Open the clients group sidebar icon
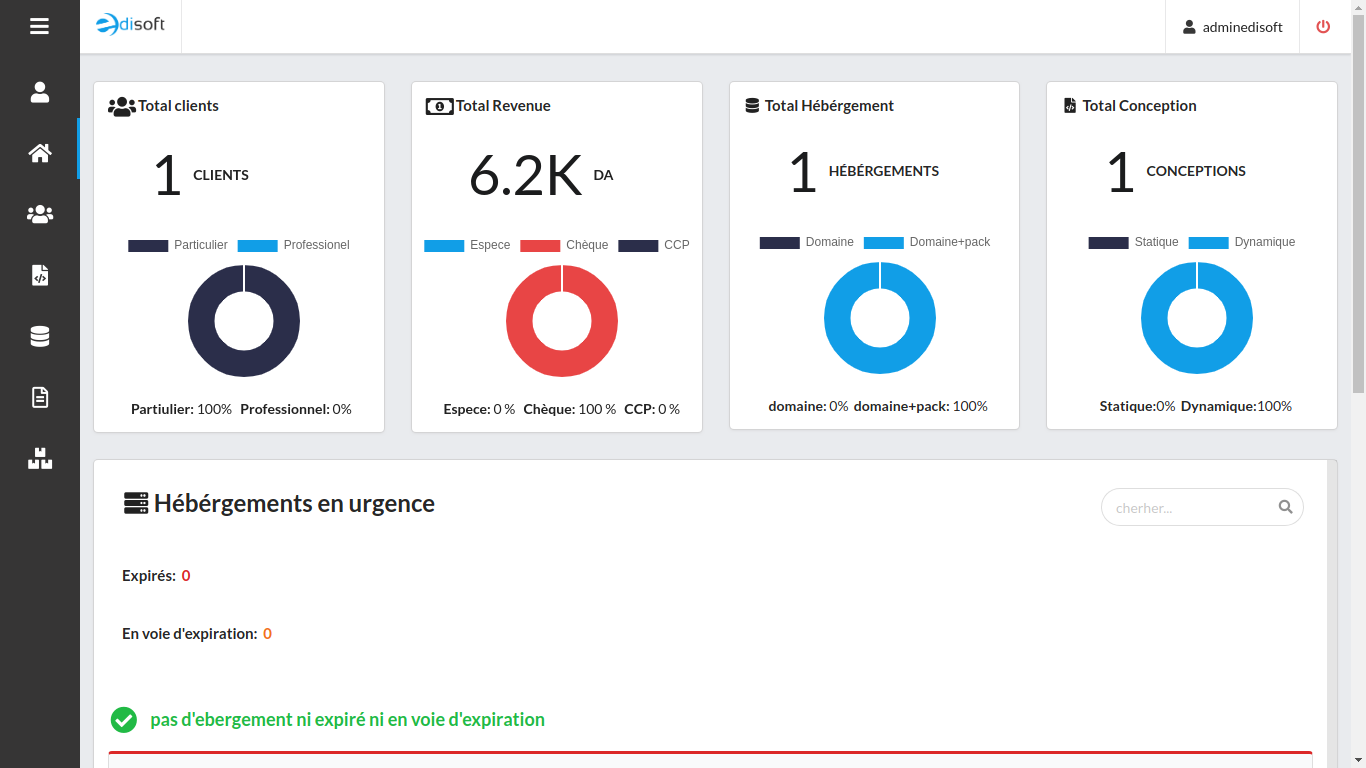Image resolution: width=1366 pixels, height=768 pixels. click(x=39, y=214)
